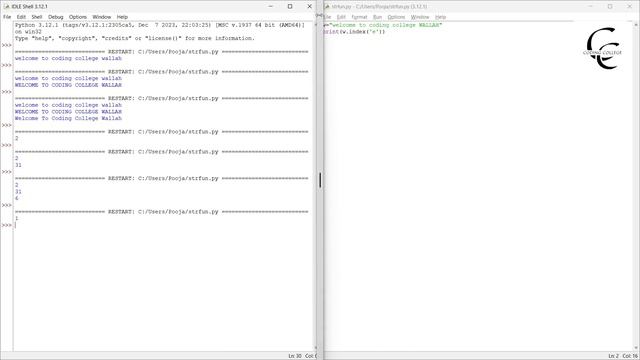Screen dimensions: 640x360
Task: Open the Run menu in editor
Action: pyautogui.click(x=377, y=17)
